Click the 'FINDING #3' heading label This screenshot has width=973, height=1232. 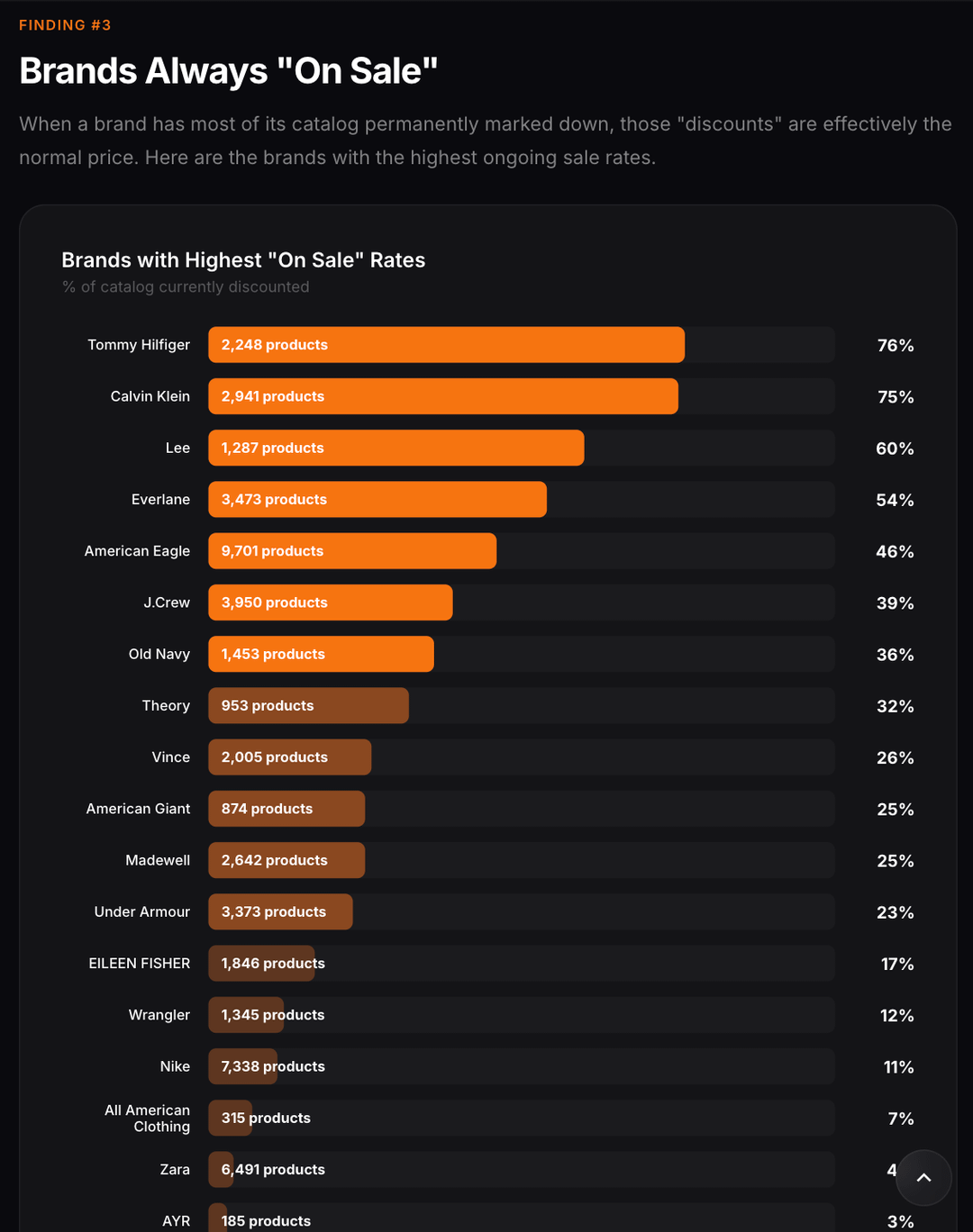tap(65, 25)
